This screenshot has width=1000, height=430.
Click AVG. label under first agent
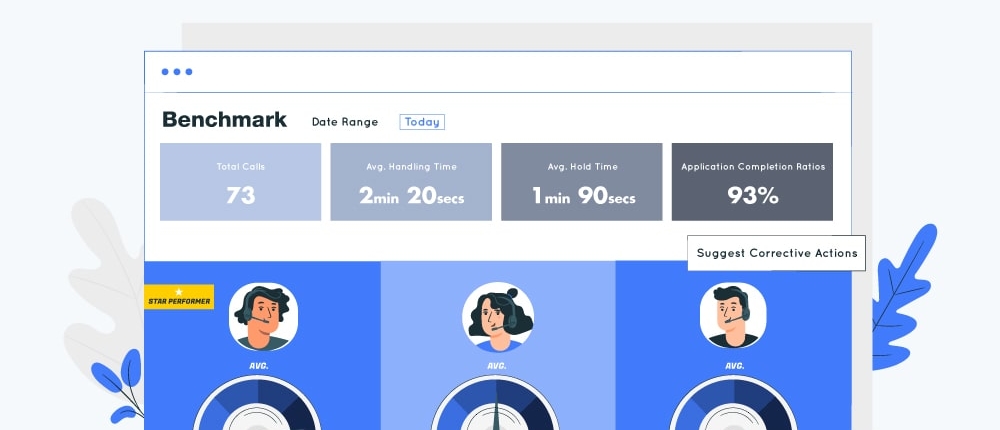click(260, 366)
